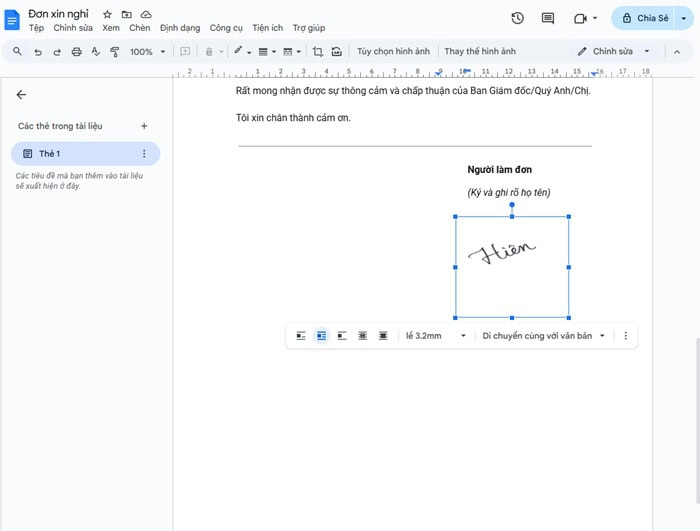
Task: Open the comments panel icon
Action: pyautogui.click(x=548, y=18)
